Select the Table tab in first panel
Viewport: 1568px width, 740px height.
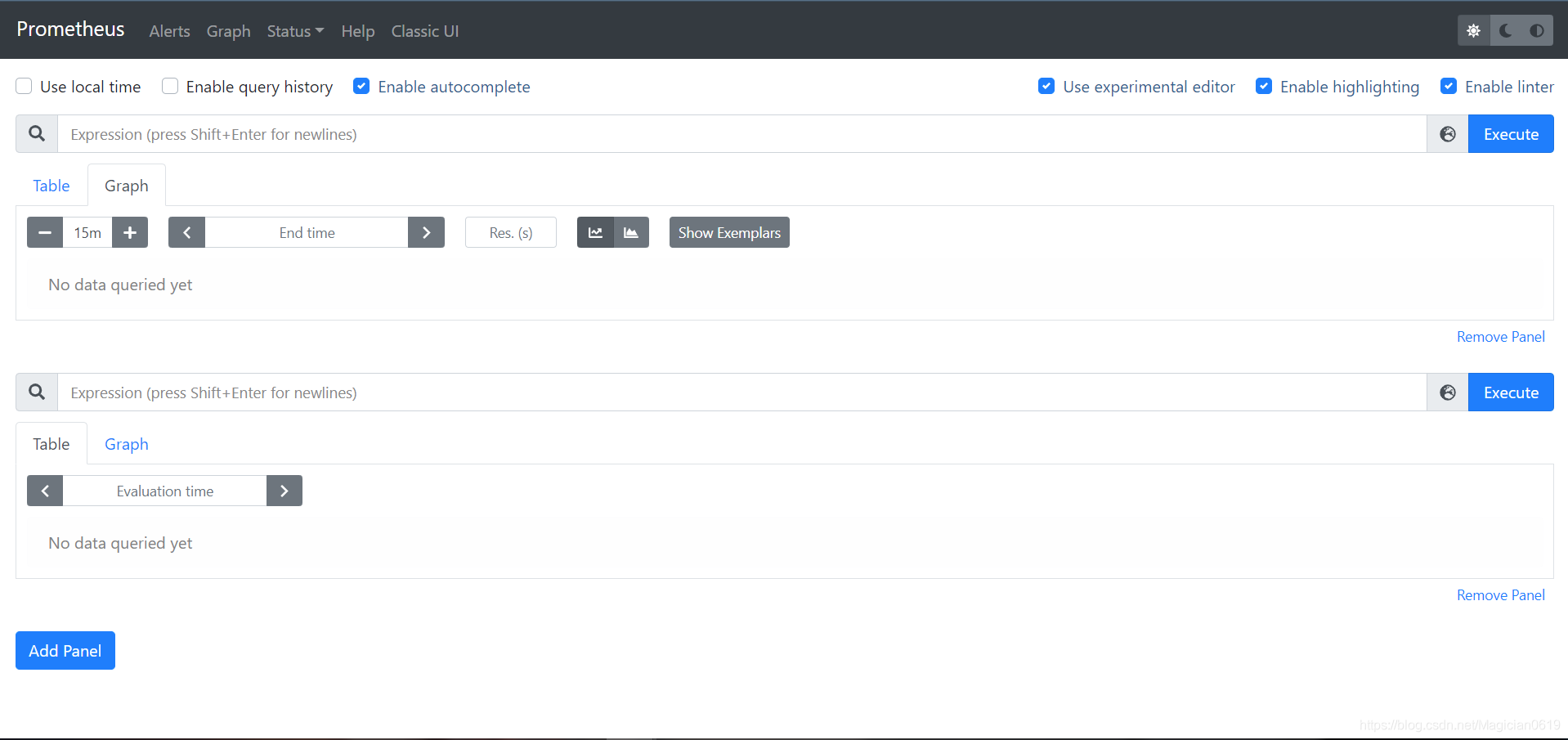(x=52, y=186)
